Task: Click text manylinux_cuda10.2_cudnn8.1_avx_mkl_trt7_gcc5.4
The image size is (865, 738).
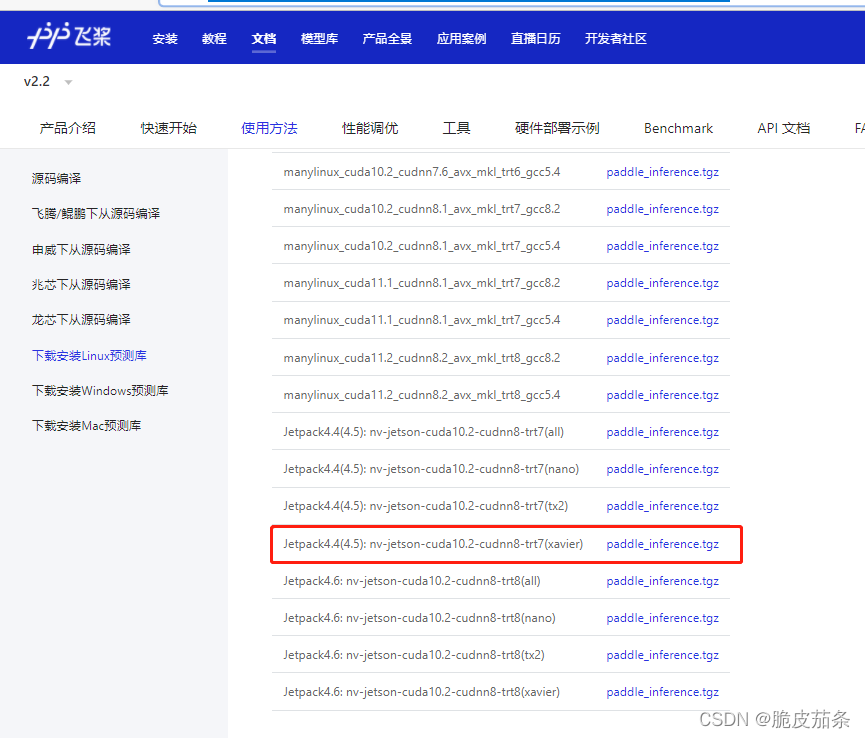Action: (x=422, y=246)
